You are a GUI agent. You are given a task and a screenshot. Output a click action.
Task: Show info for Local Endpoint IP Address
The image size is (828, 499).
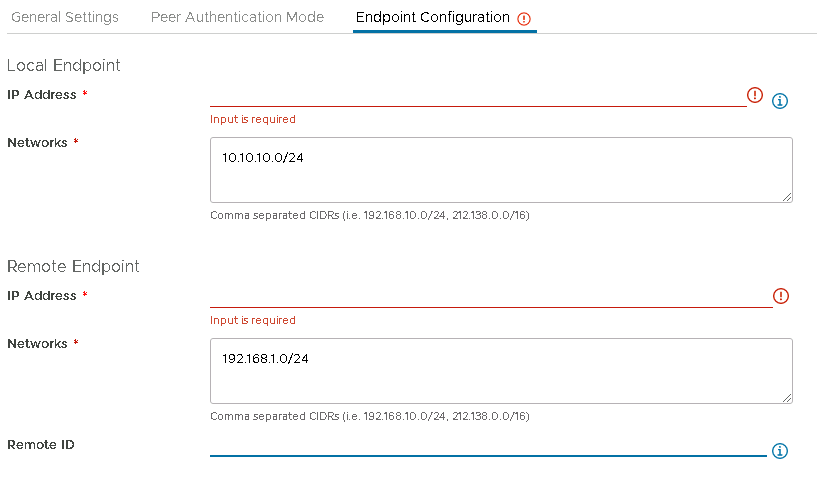(x=781, y=101)
